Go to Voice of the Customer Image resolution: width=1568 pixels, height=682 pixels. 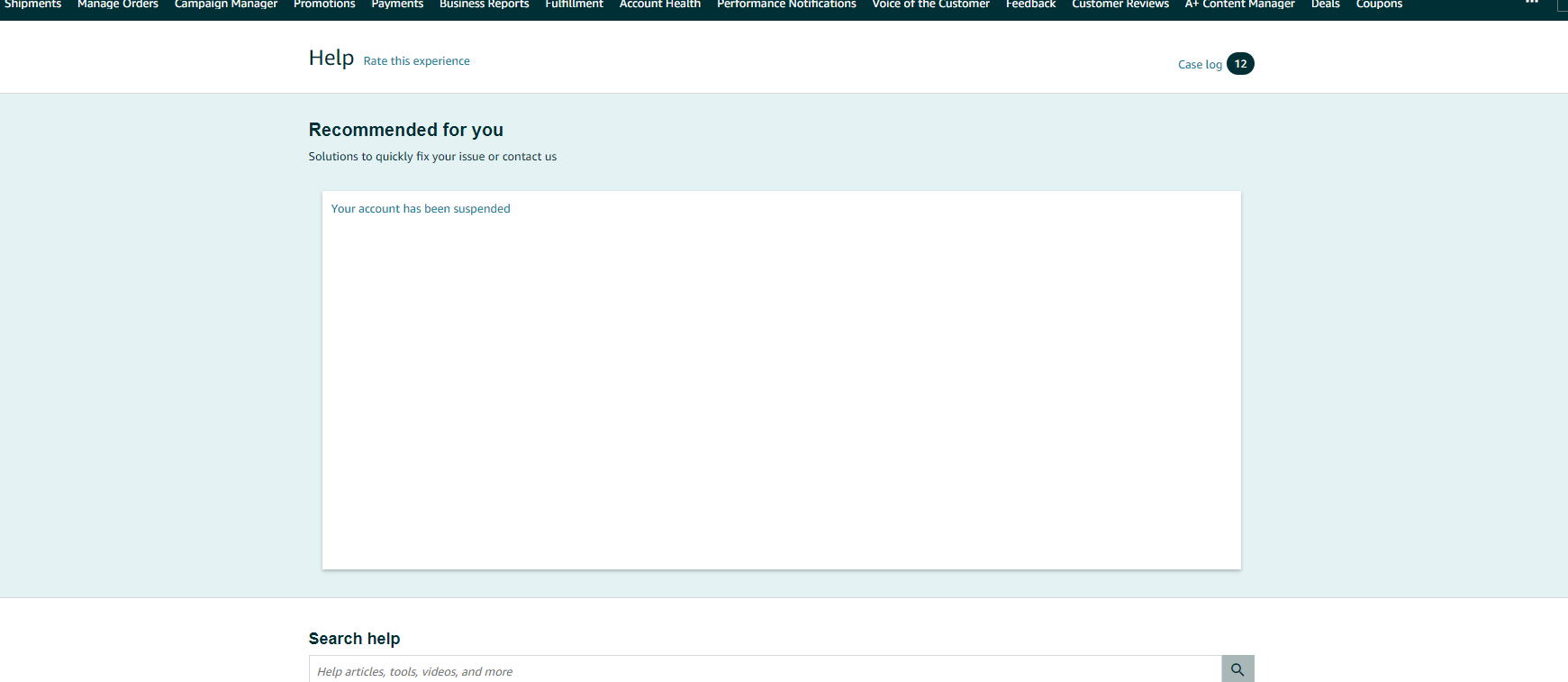[x=930, y=5]
